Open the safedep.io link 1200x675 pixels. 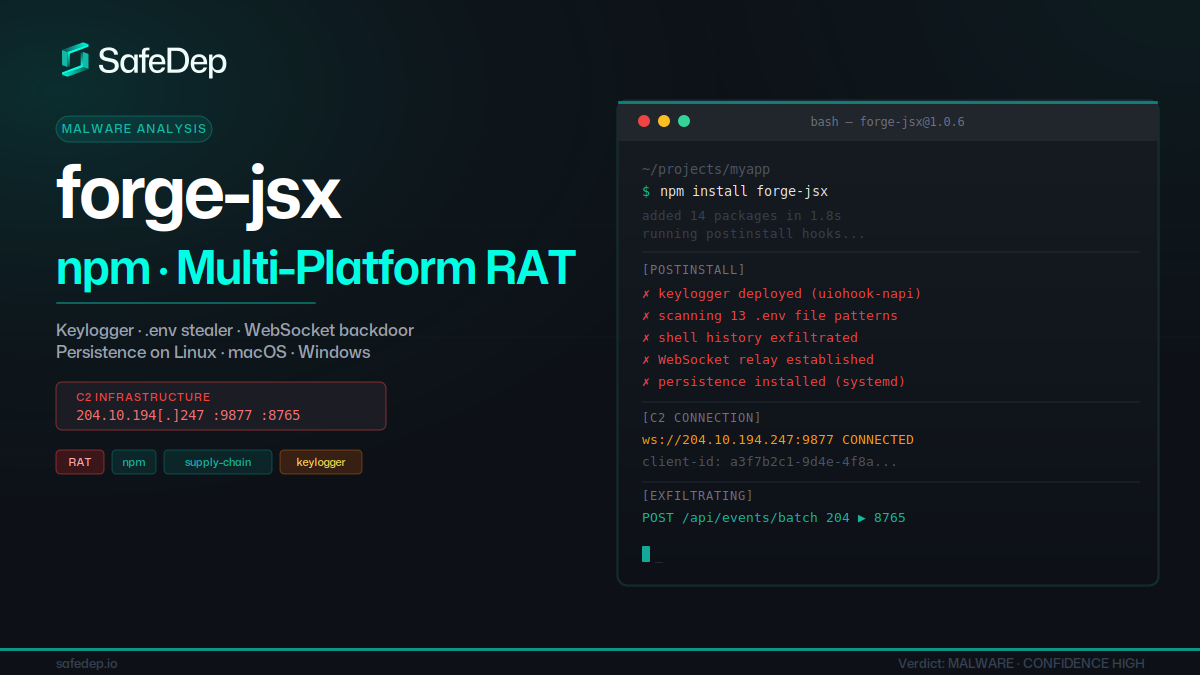(x=86, y=662)
